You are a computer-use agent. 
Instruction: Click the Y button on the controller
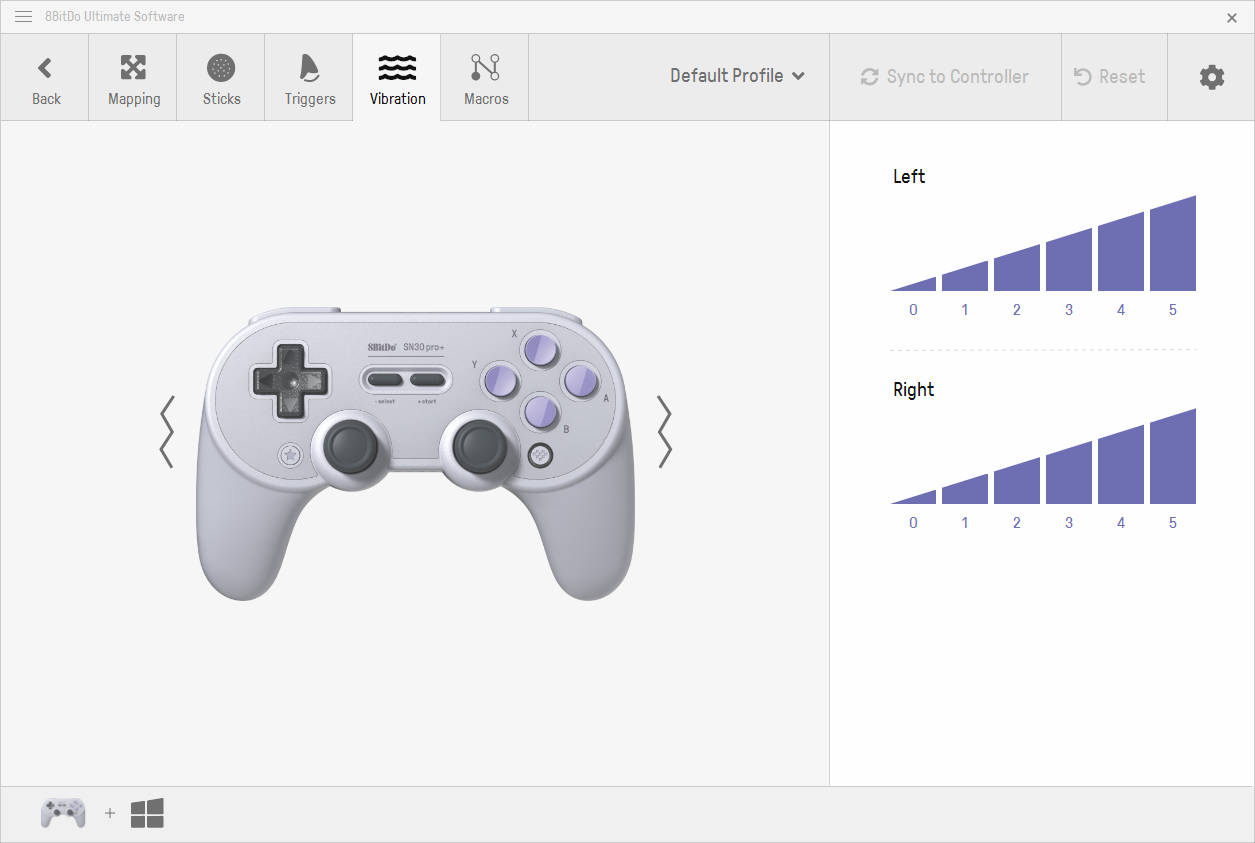(501, 381)
